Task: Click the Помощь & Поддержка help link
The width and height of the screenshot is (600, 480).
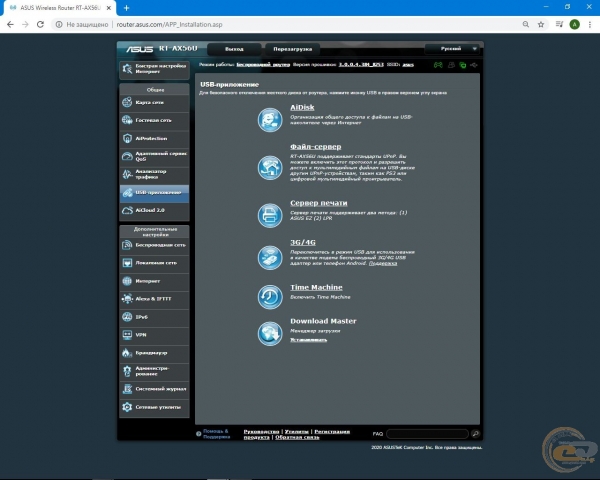Action: 216,434
